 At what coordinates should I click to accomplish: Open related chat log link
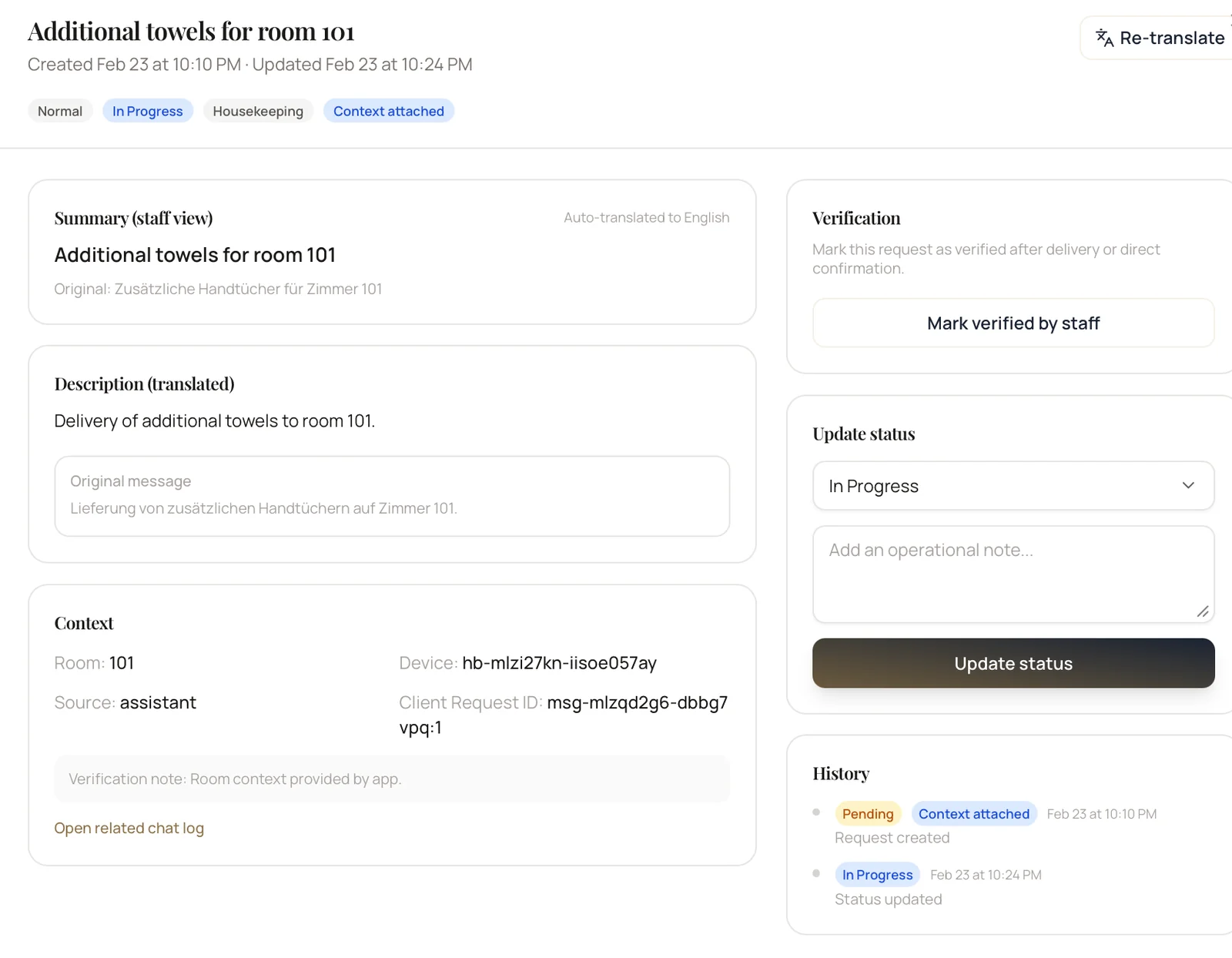pyautogui.click(x=129, y=828)
